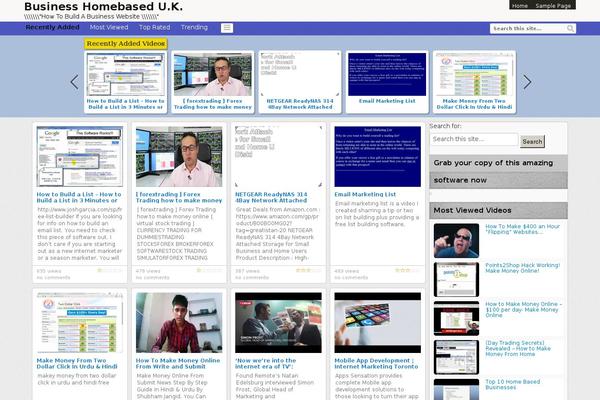Click 'Grab your copy of this amazing software now'
This screenshot has height=400, width=600.
coord(498,171)
